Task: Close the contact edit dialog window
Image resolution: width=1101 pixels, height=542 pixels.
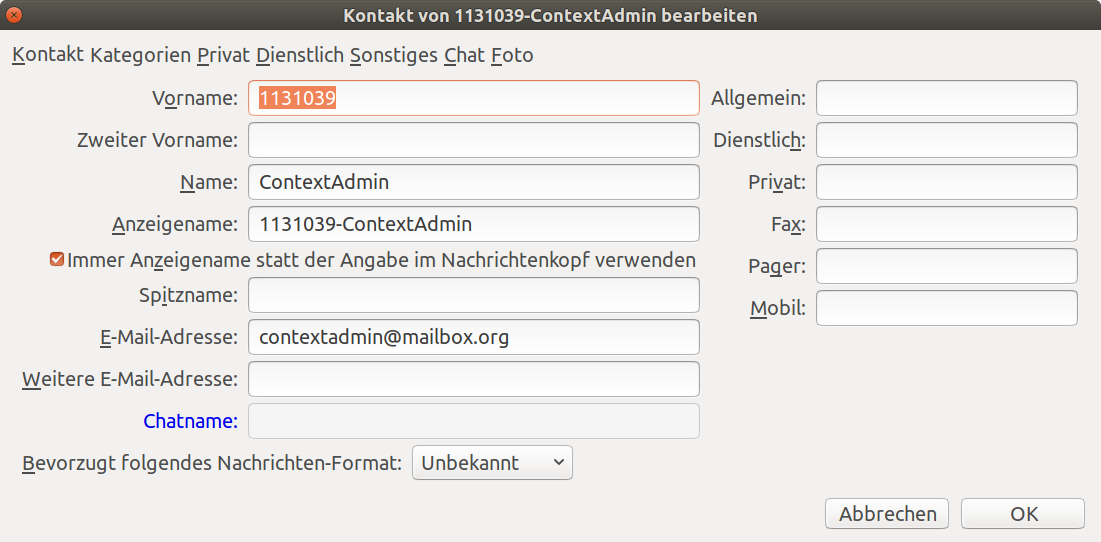Action: pos(14,15)
